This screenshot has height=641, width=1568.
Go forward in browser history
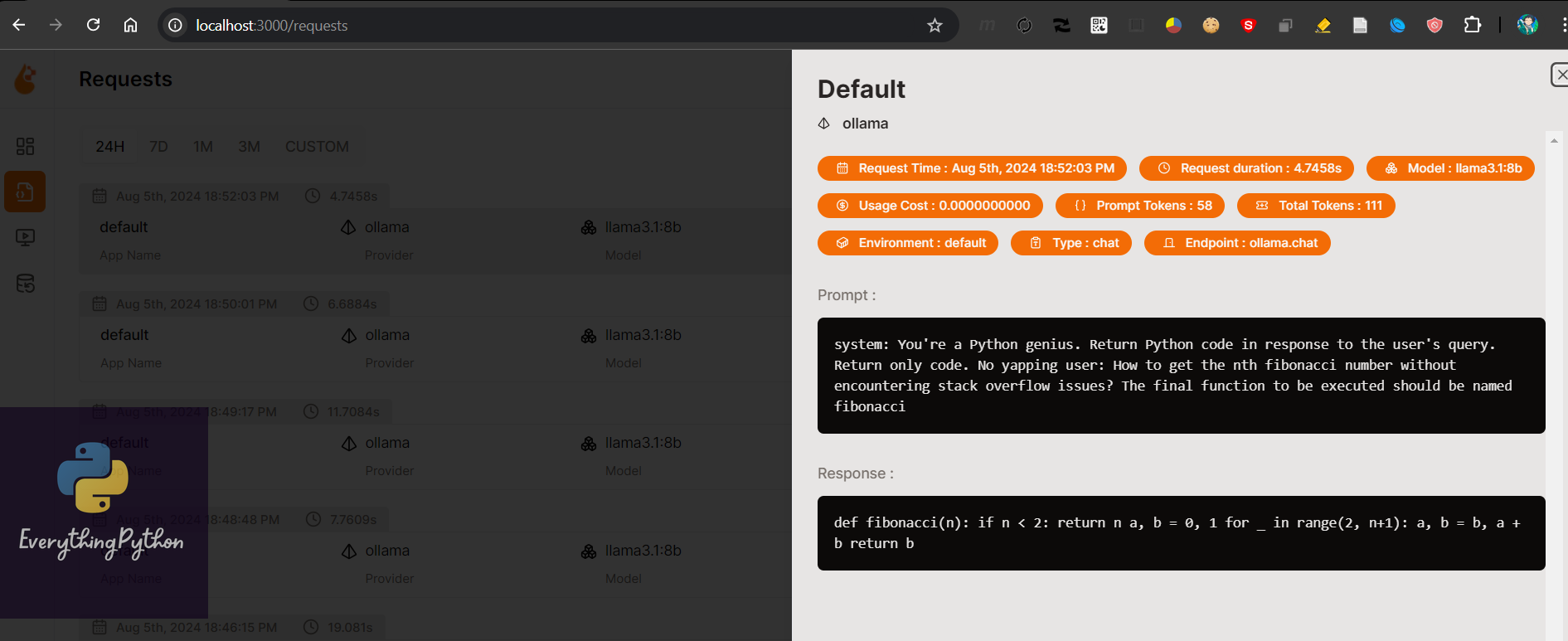pyautogui.click(x=56, y=25)
